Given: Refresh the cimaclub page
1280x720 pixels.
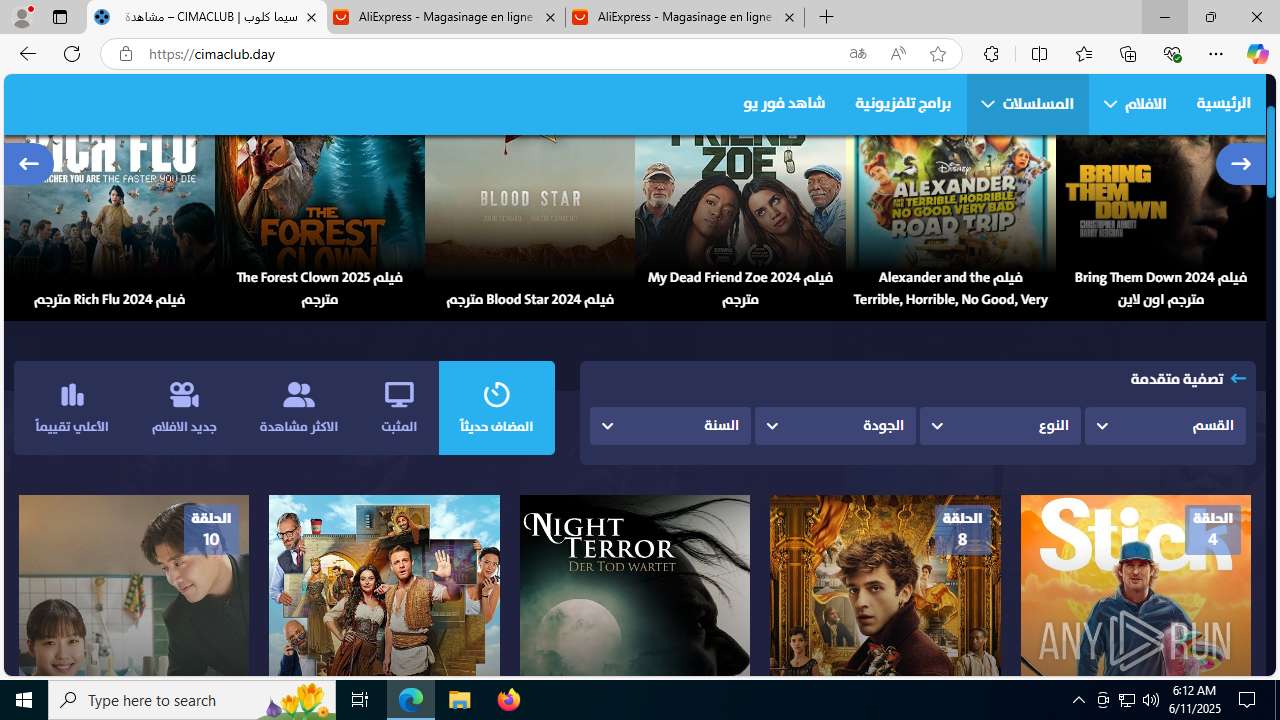Looking at the screenshot, I should tap(71, 54).
